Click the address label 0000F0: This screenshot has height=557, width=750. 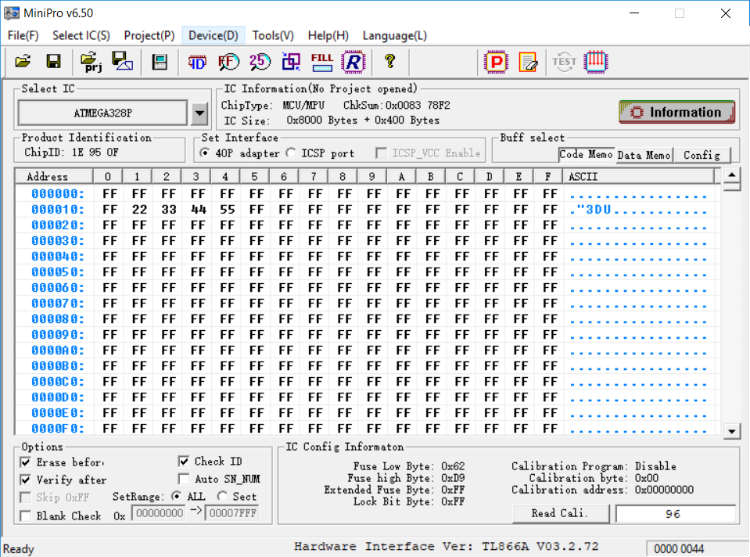(x=57, y=428)
